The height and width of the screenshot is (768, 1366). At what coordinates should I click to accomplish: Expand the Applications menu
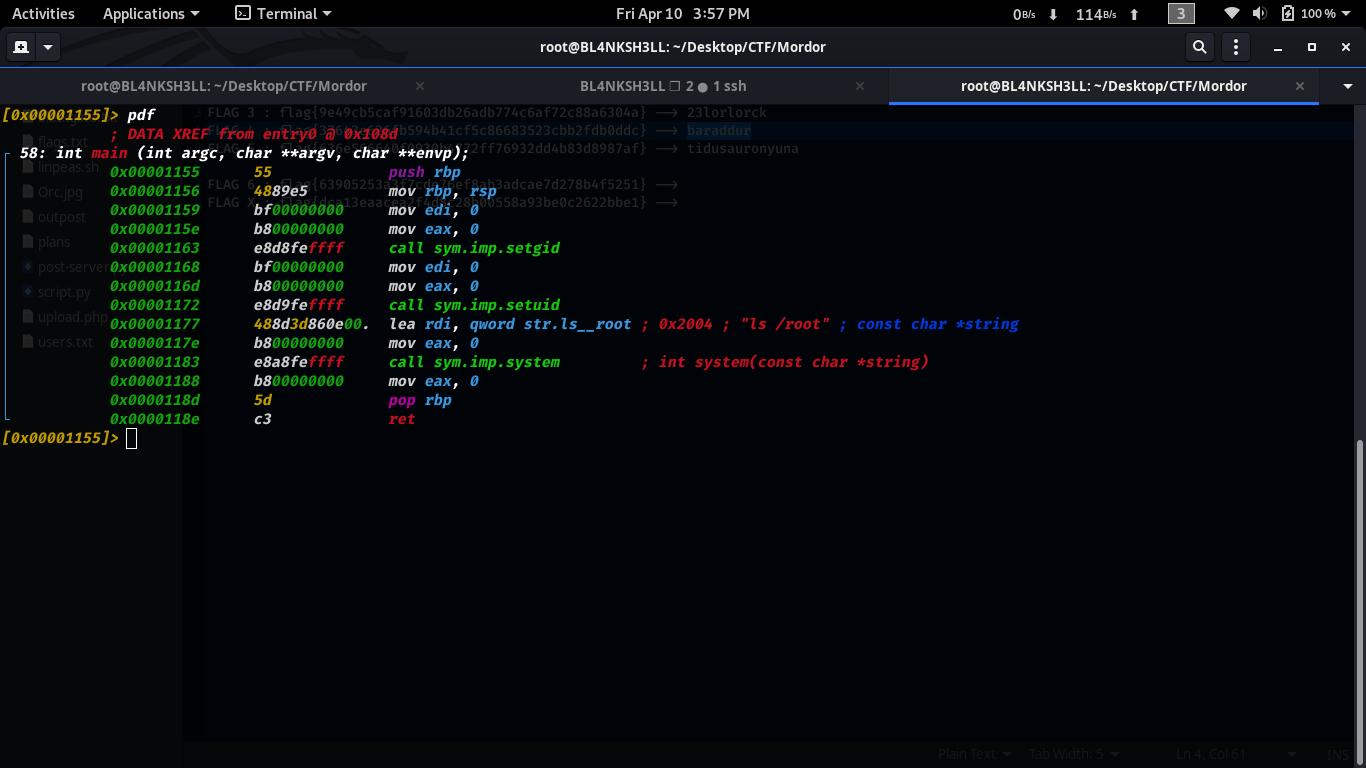(151, 14)
